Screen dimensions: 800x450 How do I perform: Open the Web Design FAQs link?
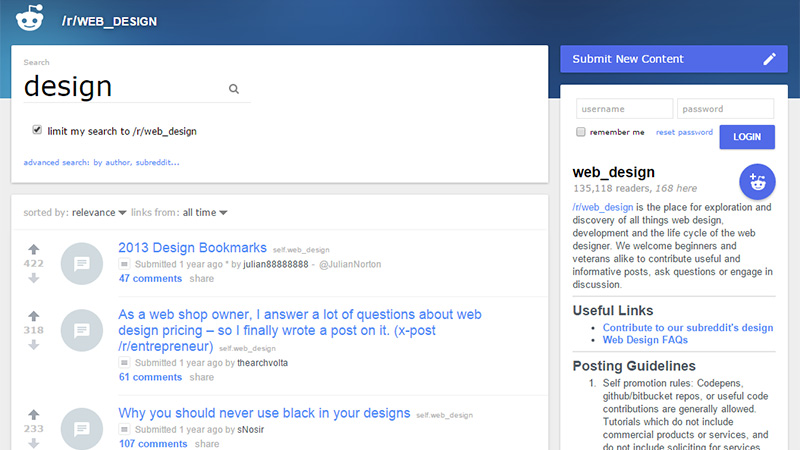(x=645, y=340)
